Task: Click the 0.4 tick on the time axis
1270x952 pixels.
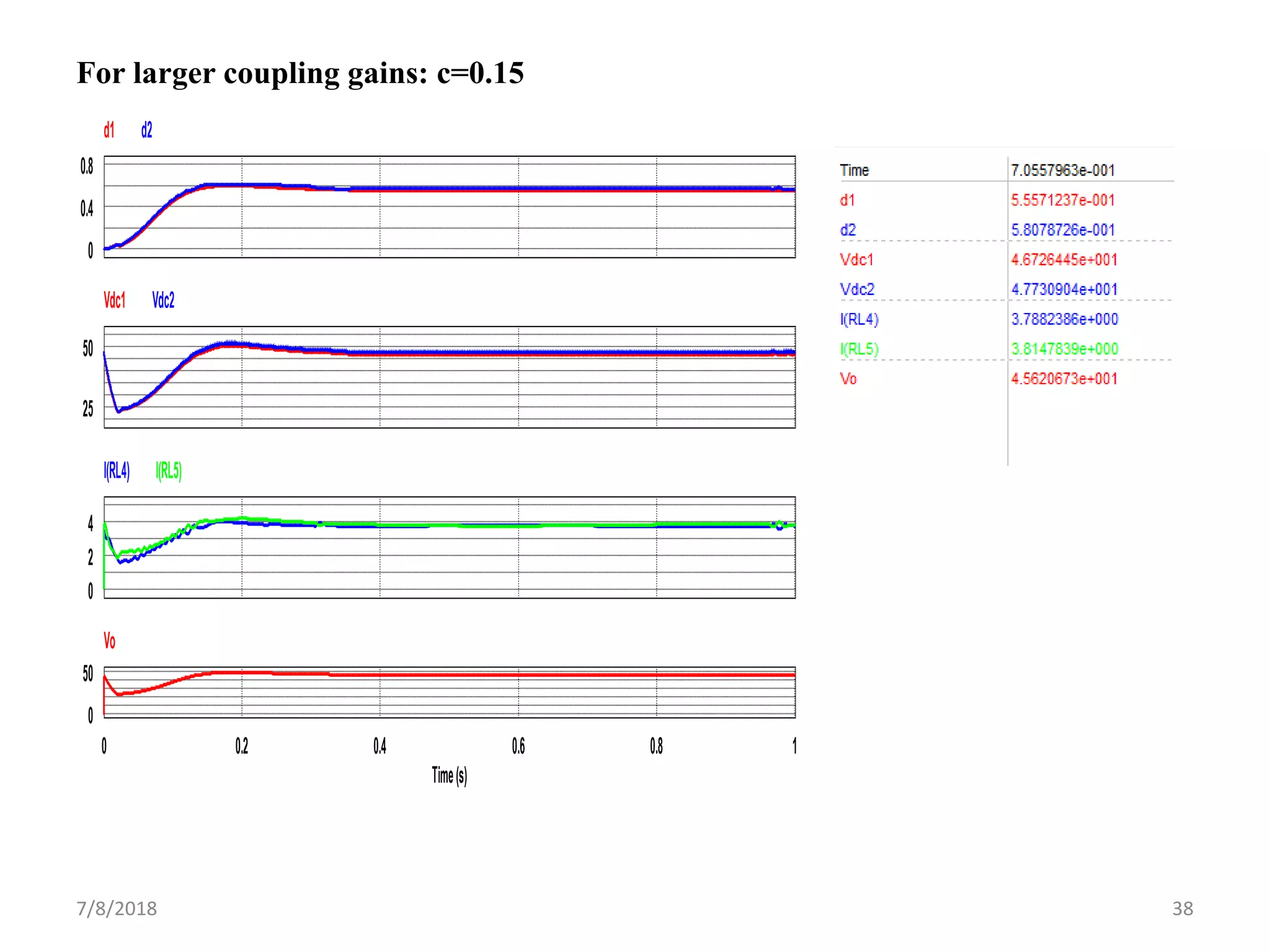Action: click(380, 746)
